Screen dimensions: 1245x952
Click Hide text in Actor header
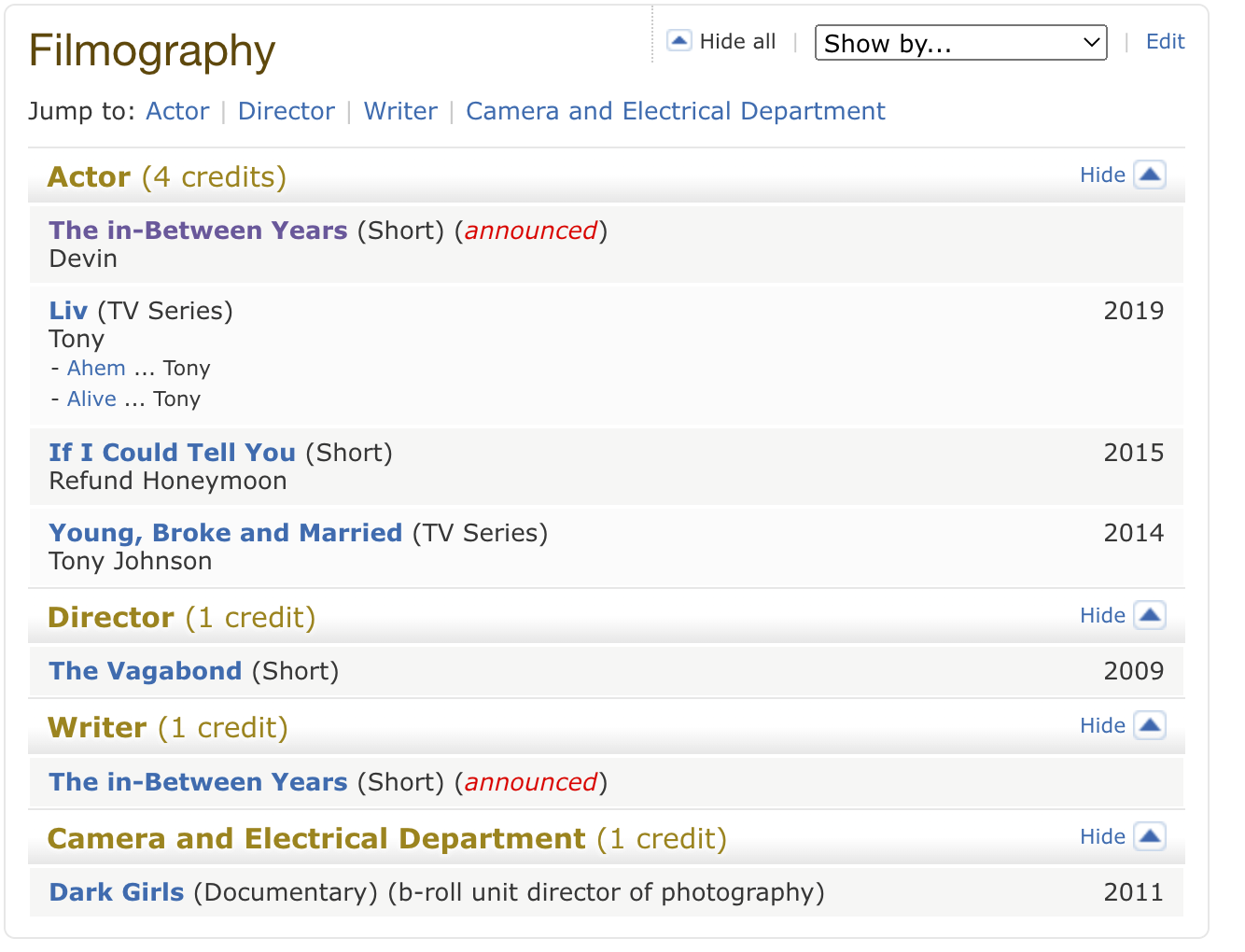point(1102,175)
